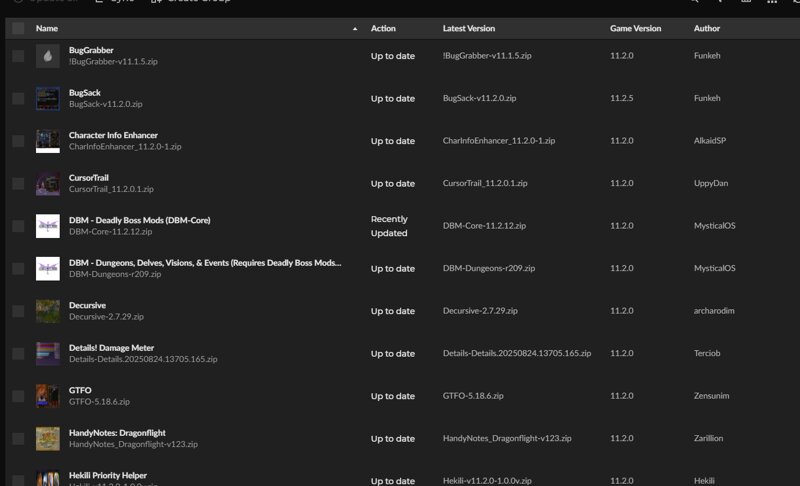
Task: Open DBM - Deadly Boss Mods (DBM-Core) name
Action: pyautogui.click(x=140, y=220)
